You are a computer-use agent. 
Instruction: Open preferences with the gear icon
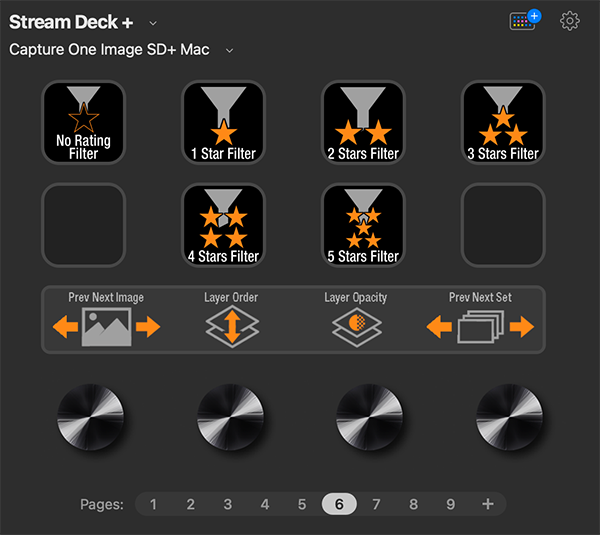570,21
